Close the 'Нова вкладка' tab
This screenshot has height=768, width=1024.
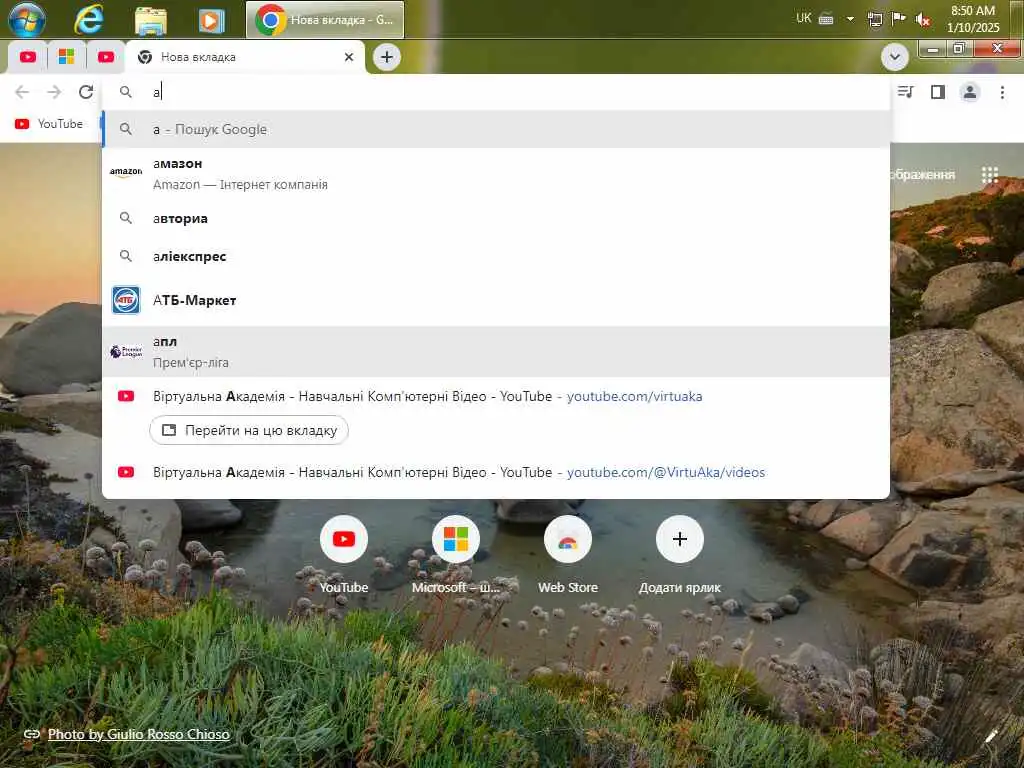click(x=349, y=57)
